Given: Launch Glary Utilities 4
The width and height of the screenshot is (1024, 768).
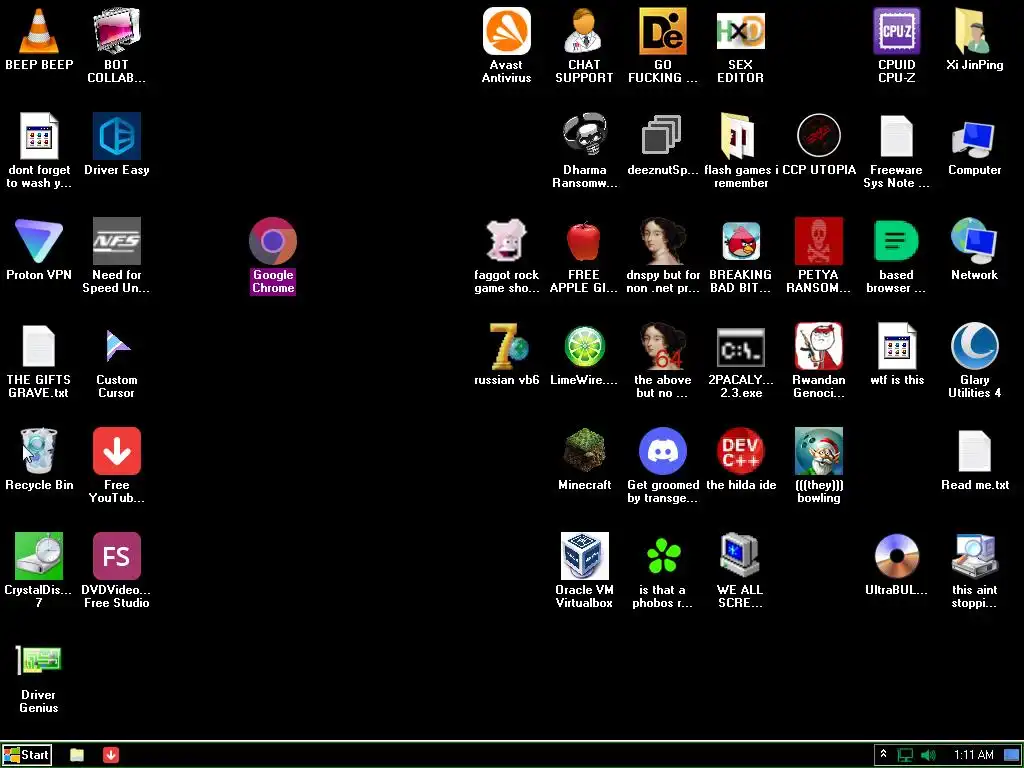Looking at the screenshot, I should 974,346.
